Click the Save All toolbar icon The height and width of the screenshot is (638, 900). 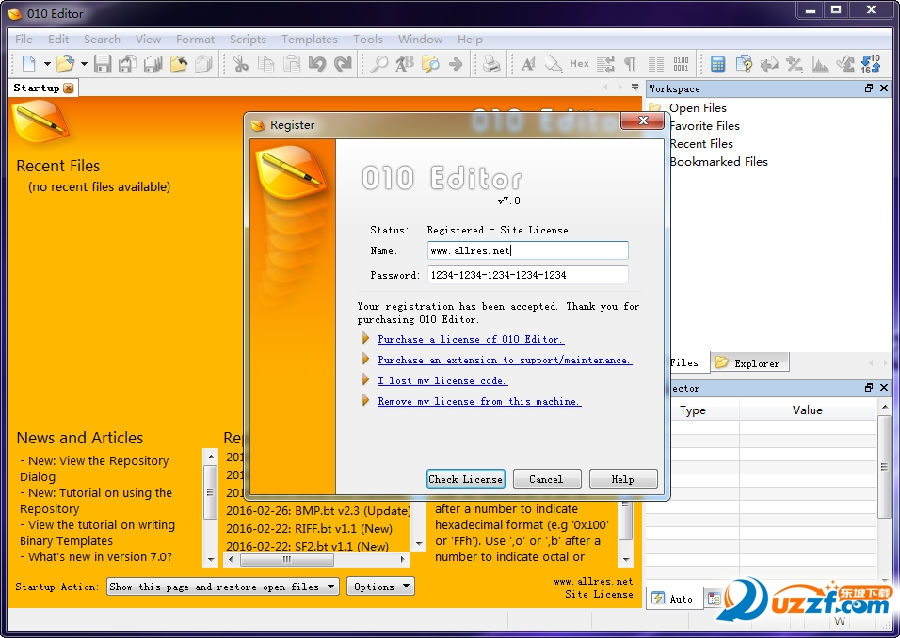tap(153, 64)
